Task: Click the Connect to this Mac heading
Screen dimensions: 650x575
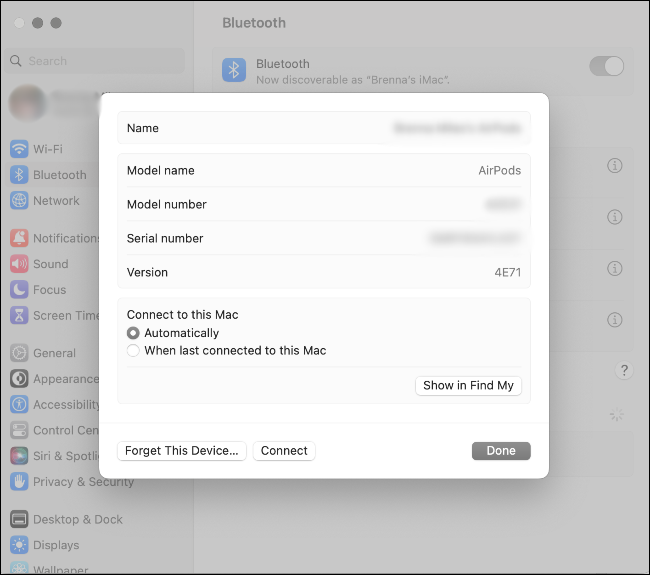Action: (182, 315)
